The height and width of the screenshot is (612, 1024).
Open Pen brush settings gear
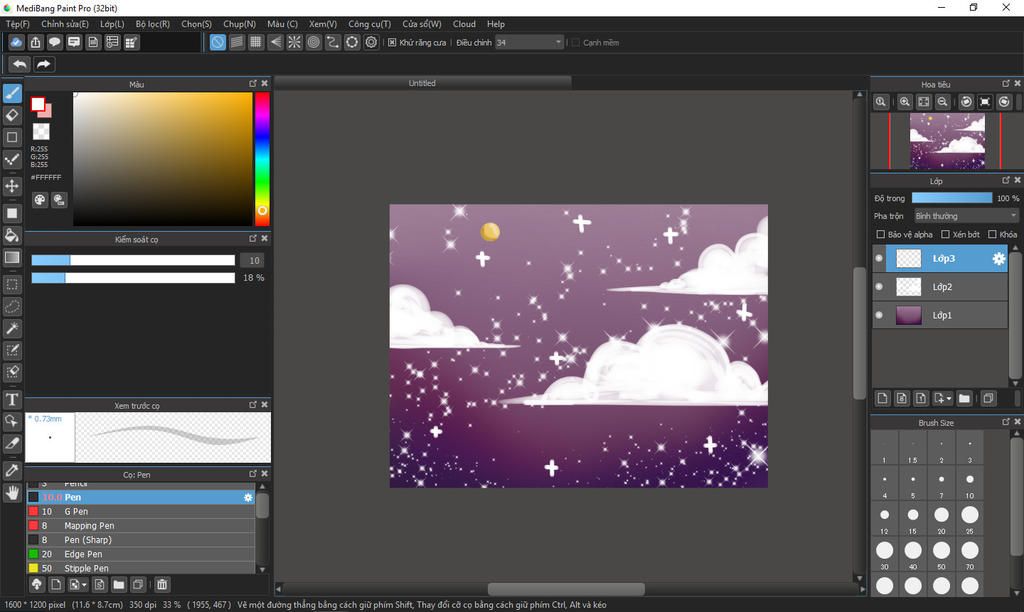248,498
